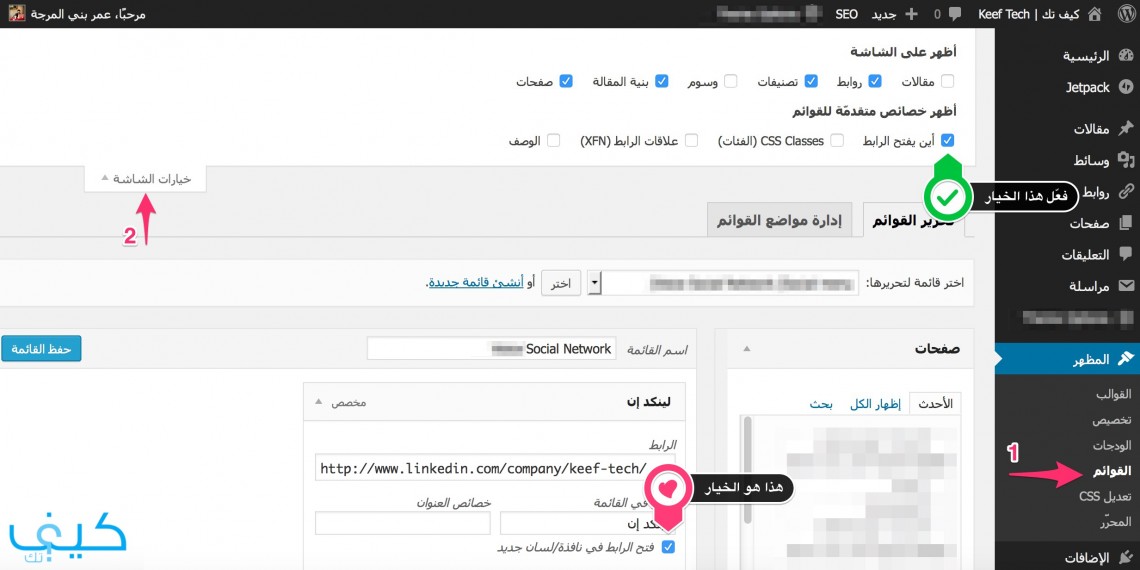
Task: Toggle the أين يفتح الرابط checkbox
Action: (x=947, y=140)
